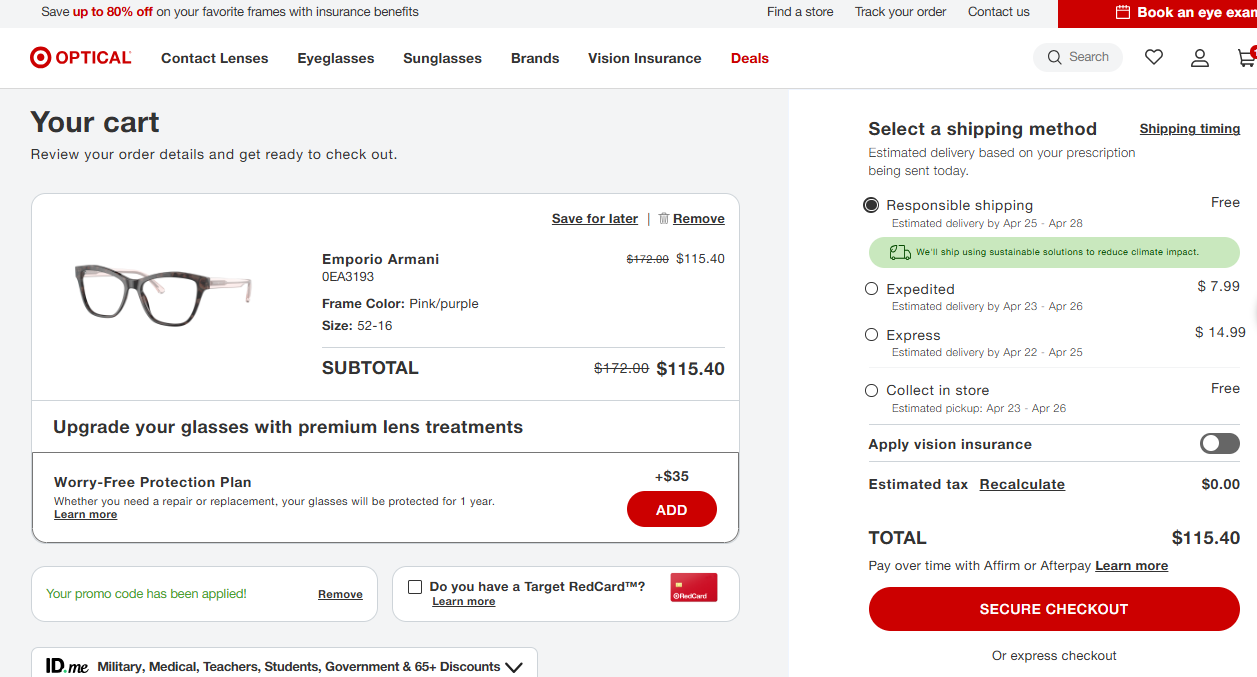
Task: Click the calendar icon for booking an eye exam
Action: coord(1123,13)
